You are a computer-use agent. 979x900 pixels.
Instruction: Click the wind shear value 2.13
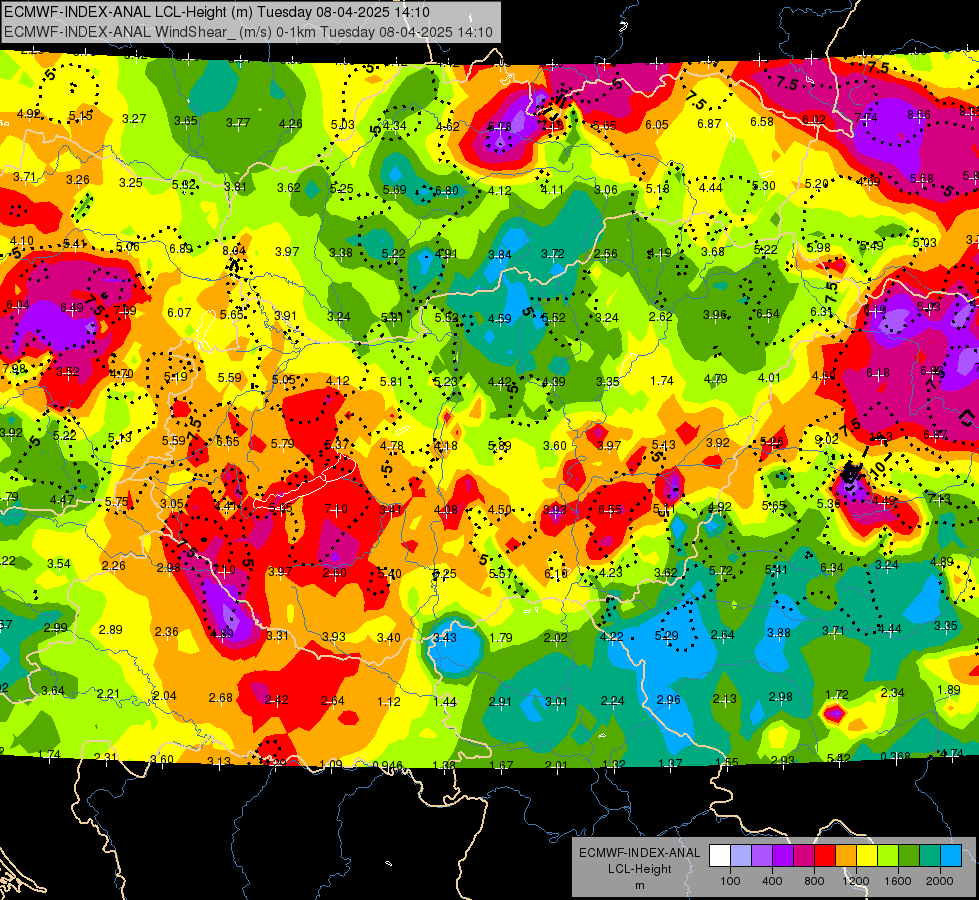[x=725, y=699]
